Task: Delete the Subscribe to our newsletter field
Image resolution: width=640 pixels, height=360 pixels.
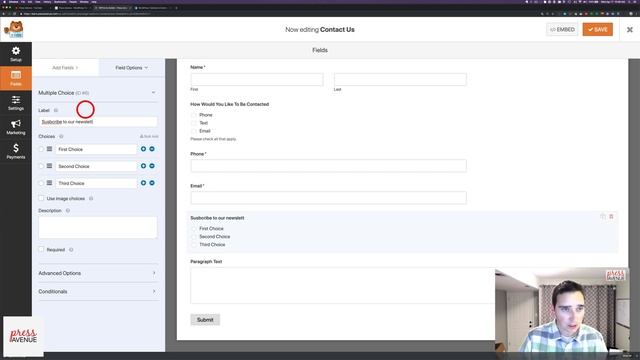Action: (611, 216)
